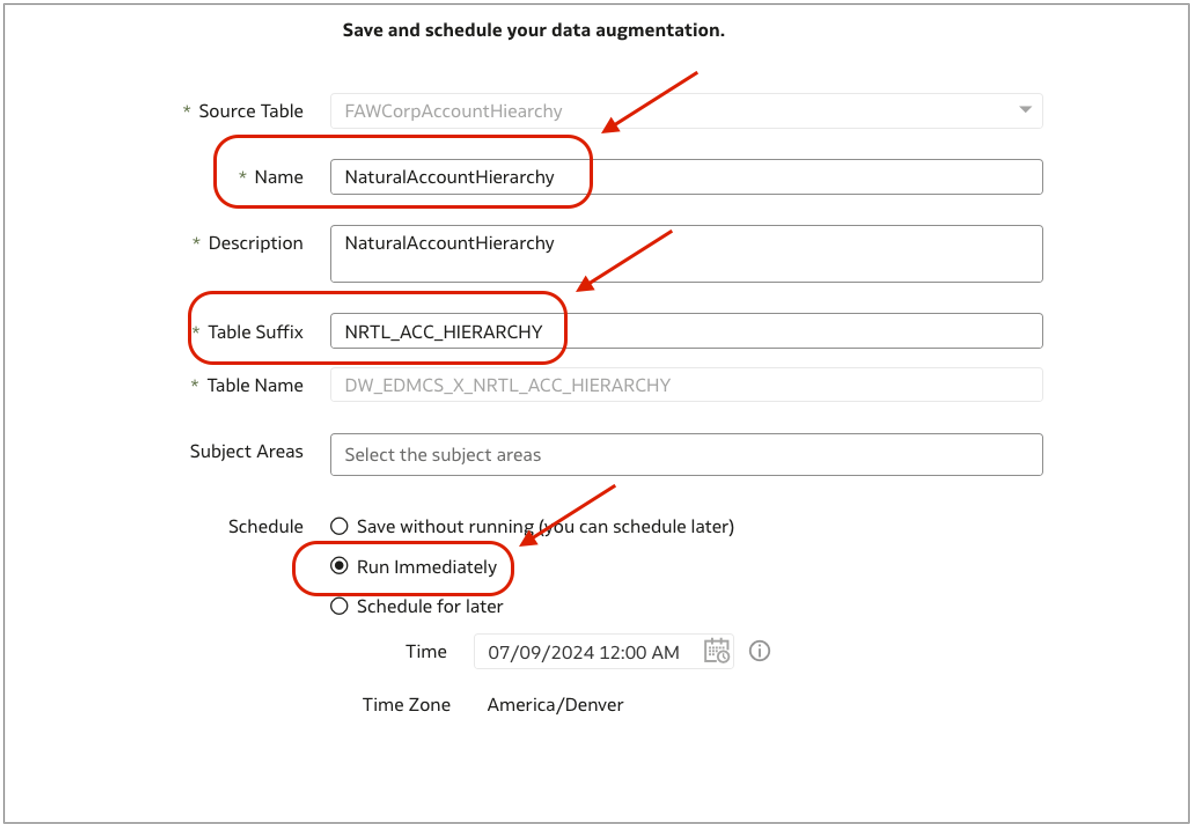Screen dimensions: 1192x826
Task: Click the disabled Table Name field
Action: [686, 385]
